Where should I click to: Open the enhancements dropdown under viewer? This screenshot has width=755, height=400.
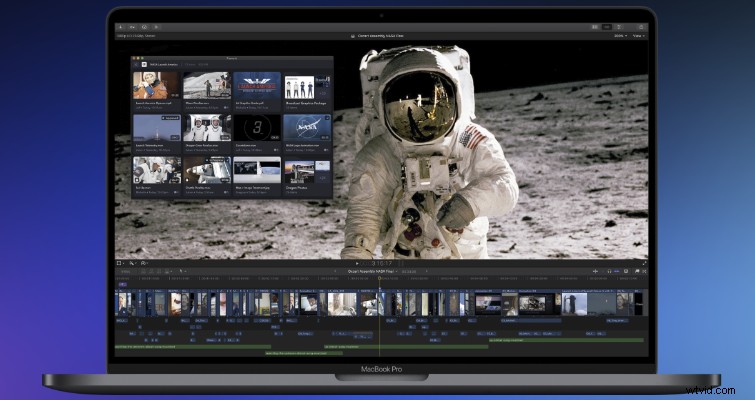pyautogui.click(x=144, y=263)
